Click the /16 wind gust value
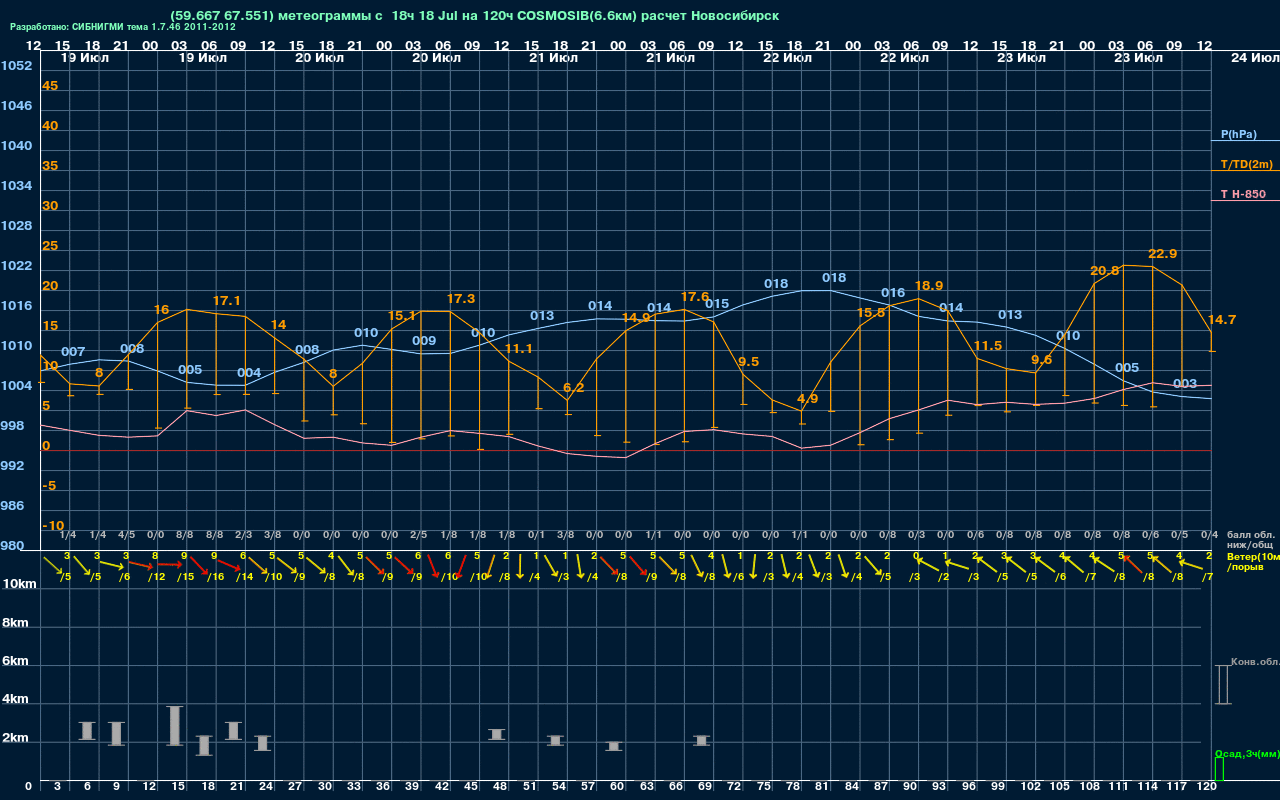The width and height of the screenshot is (1280, 800). pyautogui.click(x=216, y=577)
